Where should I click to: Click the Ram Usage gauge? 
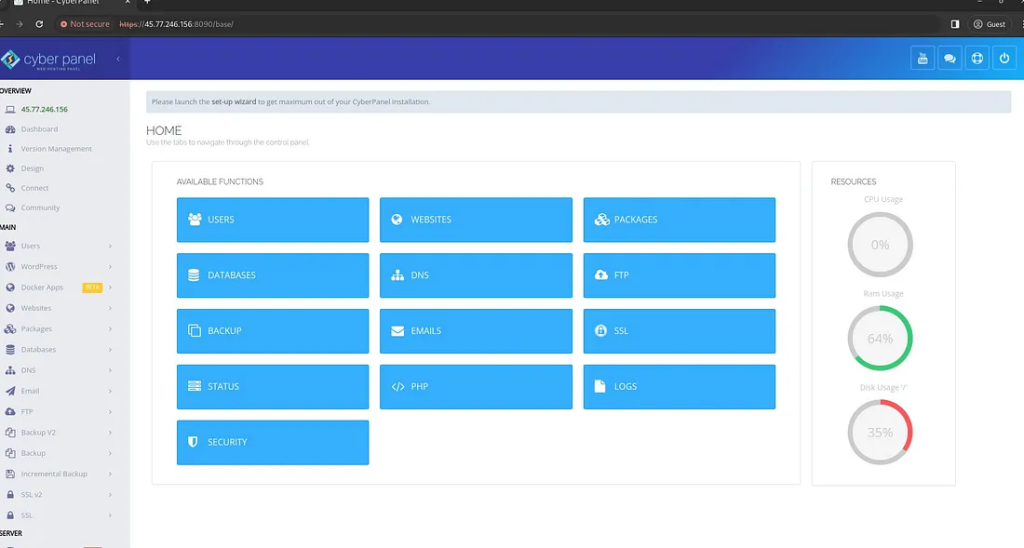click(x=880, y=339)
